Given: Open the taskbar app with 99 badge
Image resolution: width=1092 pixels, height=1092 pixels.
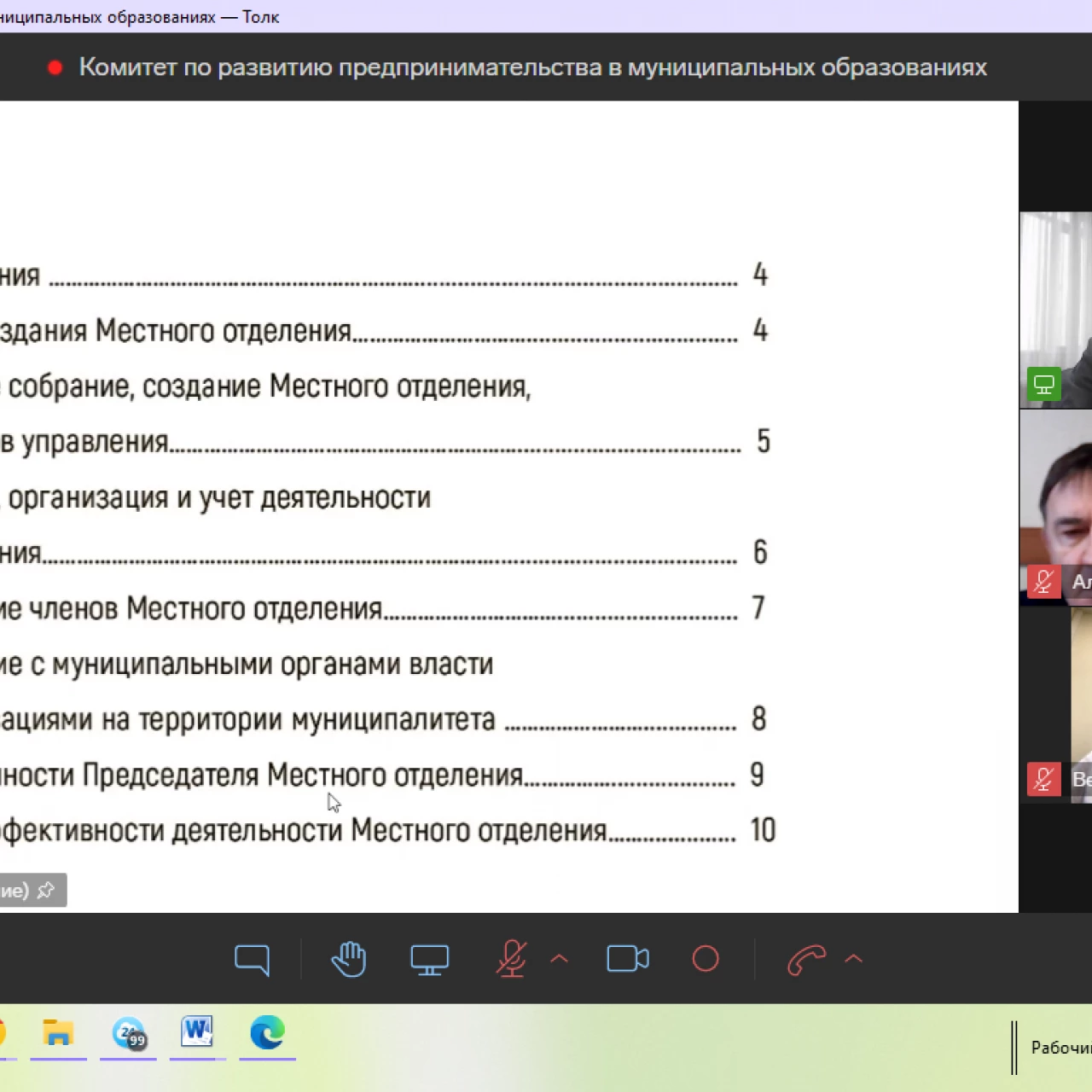Looking at the screenshot, I should coord(129,1033).
